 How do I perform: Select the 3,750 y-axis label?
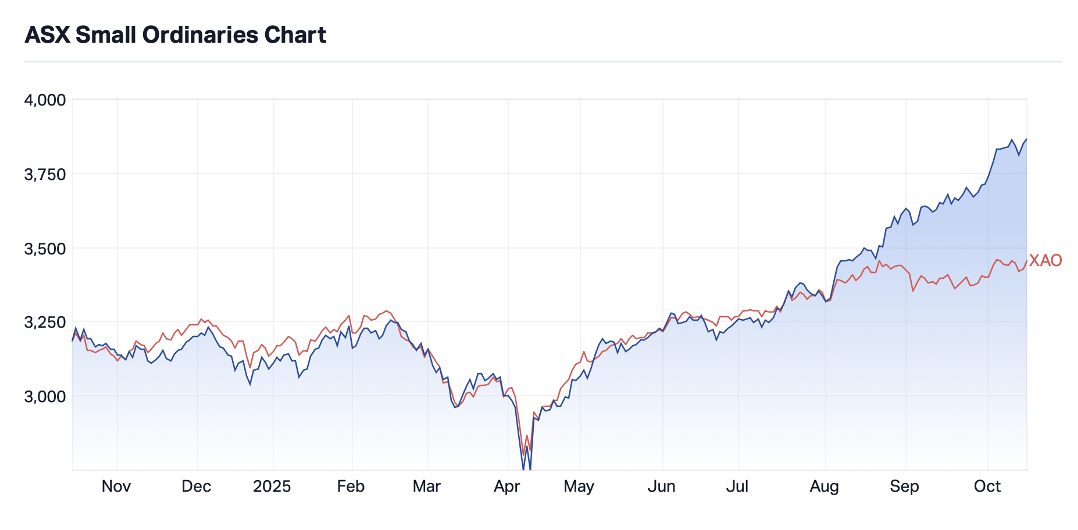tap(44, 174)
